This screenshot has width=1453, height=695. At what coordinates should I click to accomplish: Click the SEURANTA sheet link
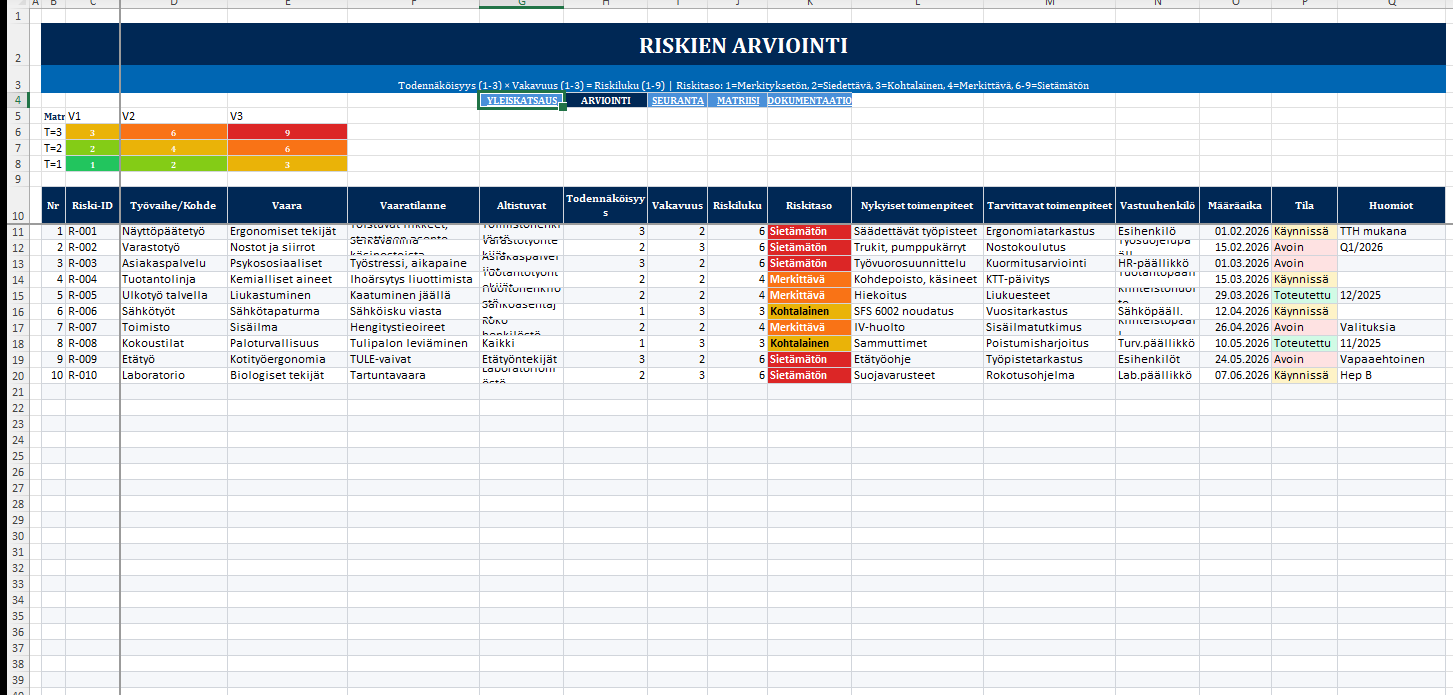[x=678, y=101]
